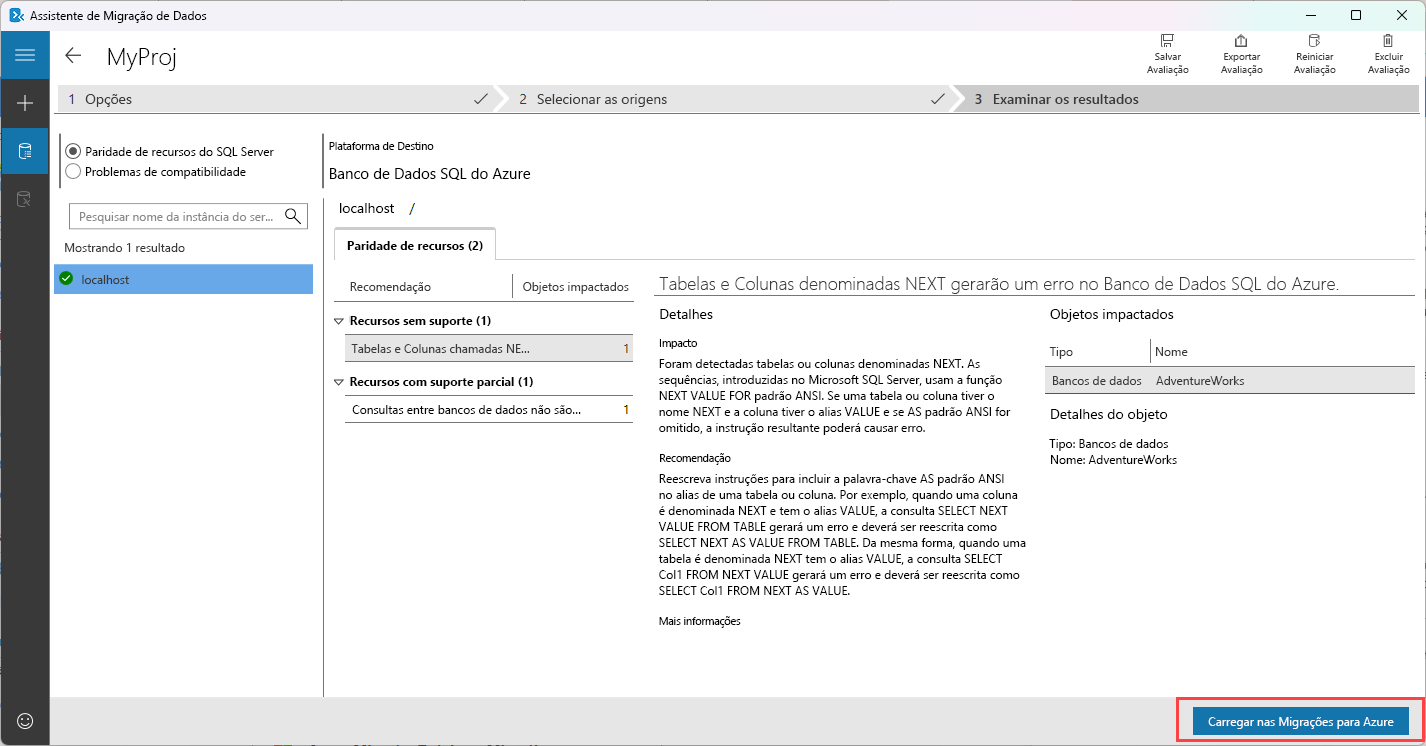
Task: Click the server instance search field
Action: (180, 215)
